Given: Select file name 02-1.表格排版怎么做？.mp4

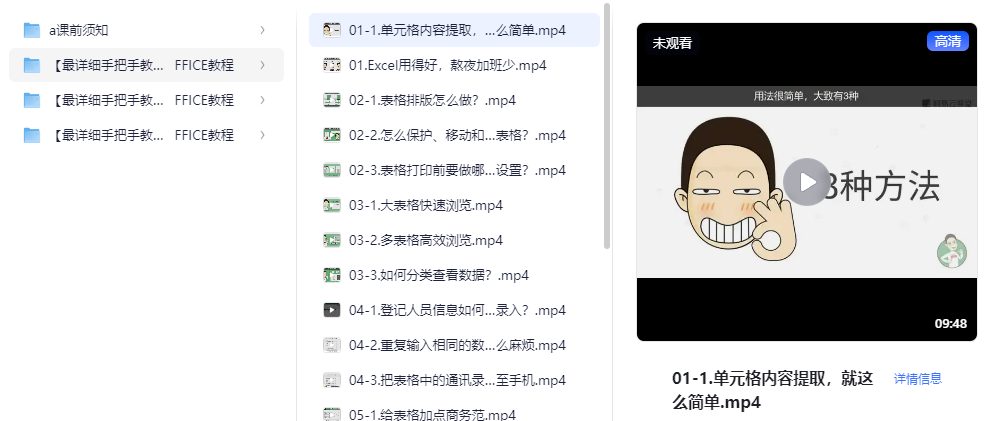Looking at the screenshot, I should click(432, 100).
